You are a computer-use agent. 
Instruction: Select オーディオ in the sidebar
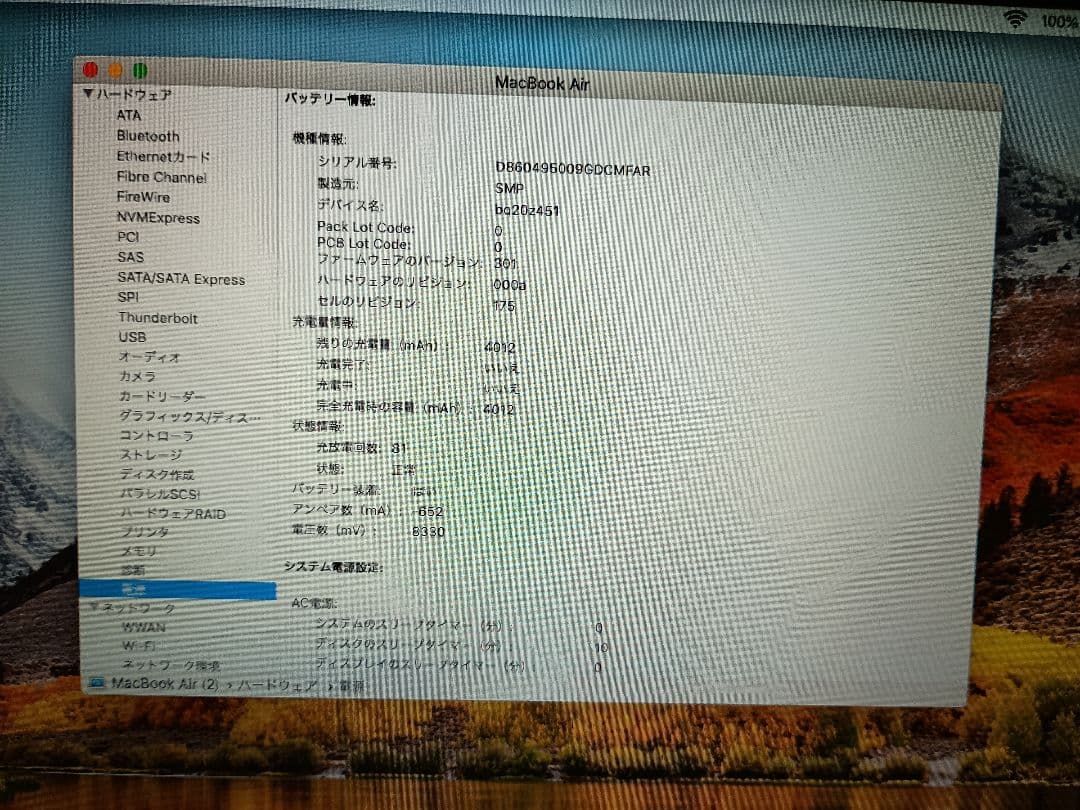pos(149,357)
